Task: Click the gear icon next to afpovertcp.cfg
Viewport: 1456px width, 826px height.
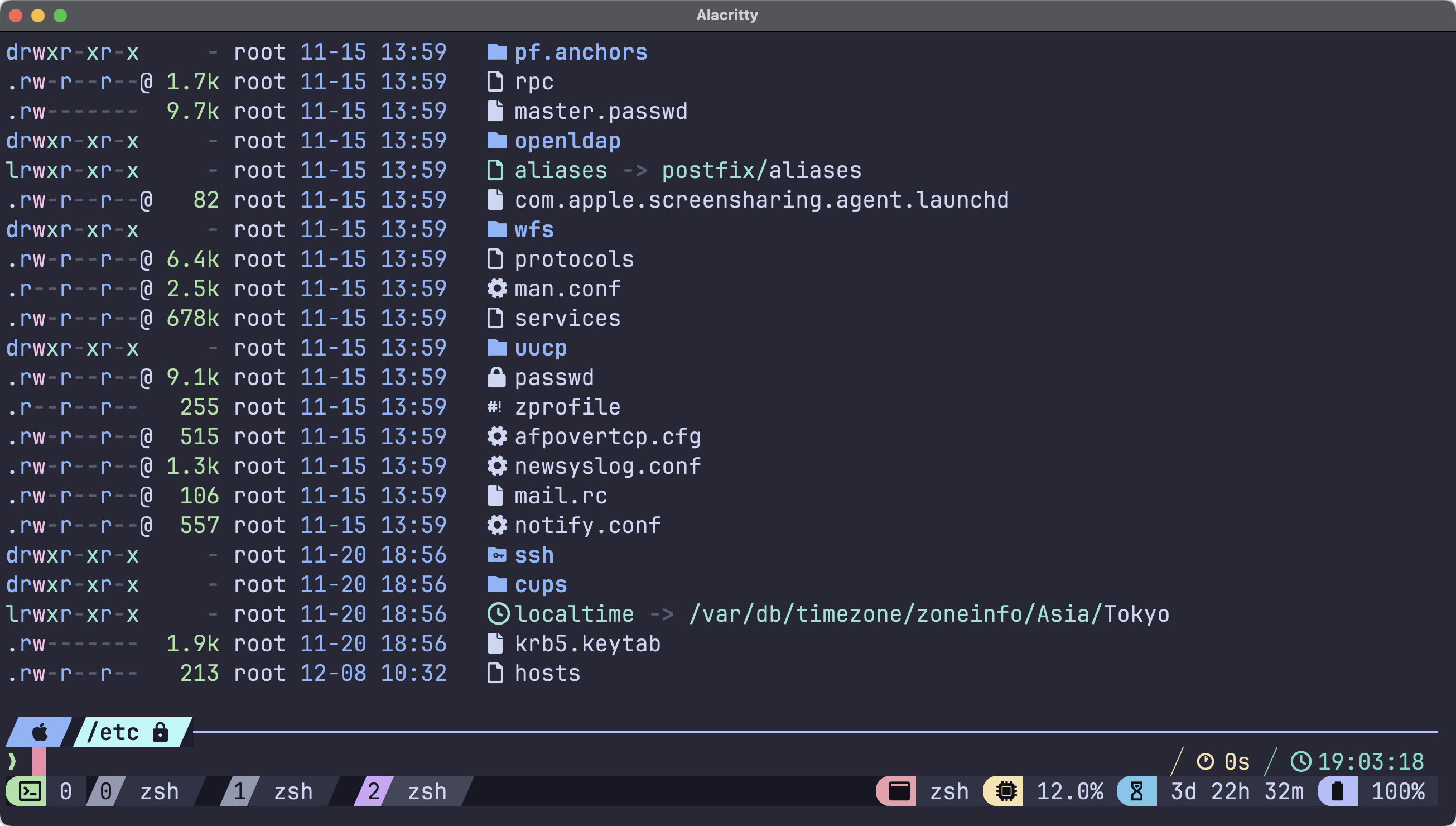Action: tap(497, 437)
